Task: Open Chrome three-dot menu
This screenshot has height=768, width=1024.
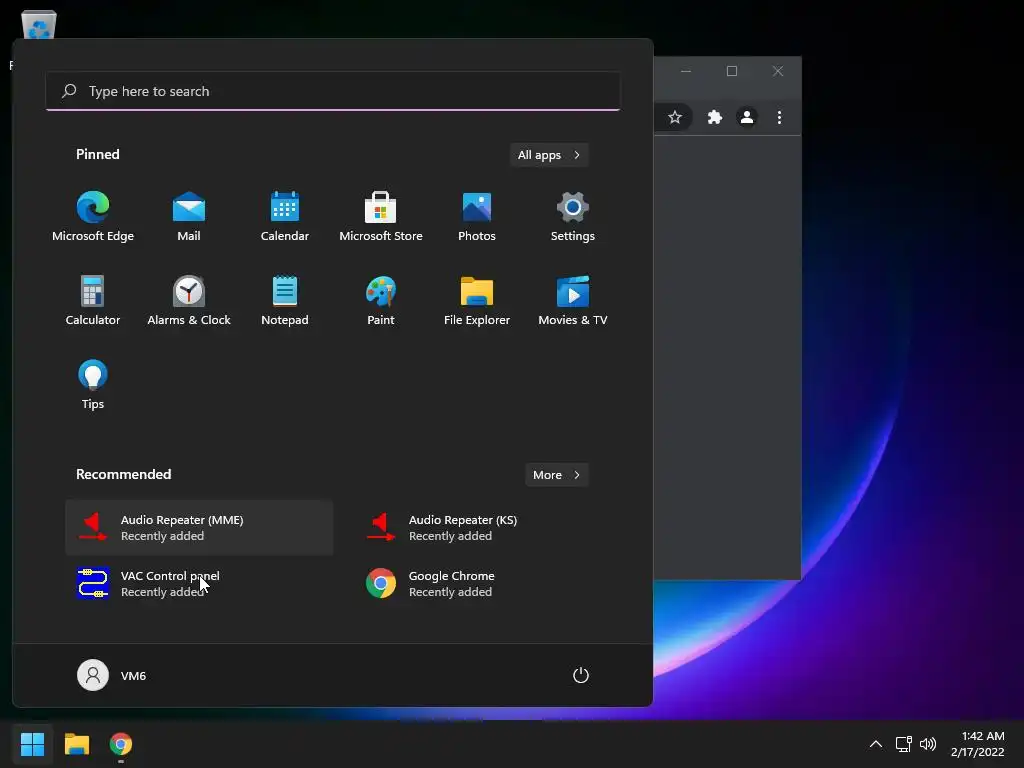Action: [779, 118]
